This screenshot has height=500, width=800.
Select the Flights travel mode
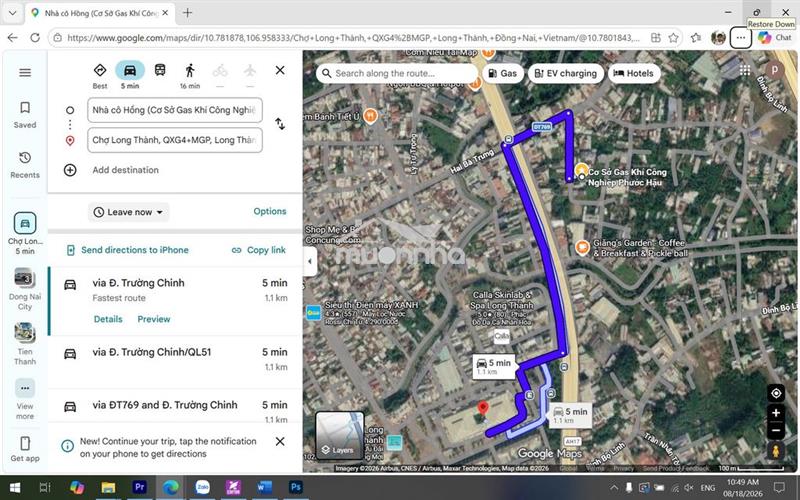[x=249, y=70]
